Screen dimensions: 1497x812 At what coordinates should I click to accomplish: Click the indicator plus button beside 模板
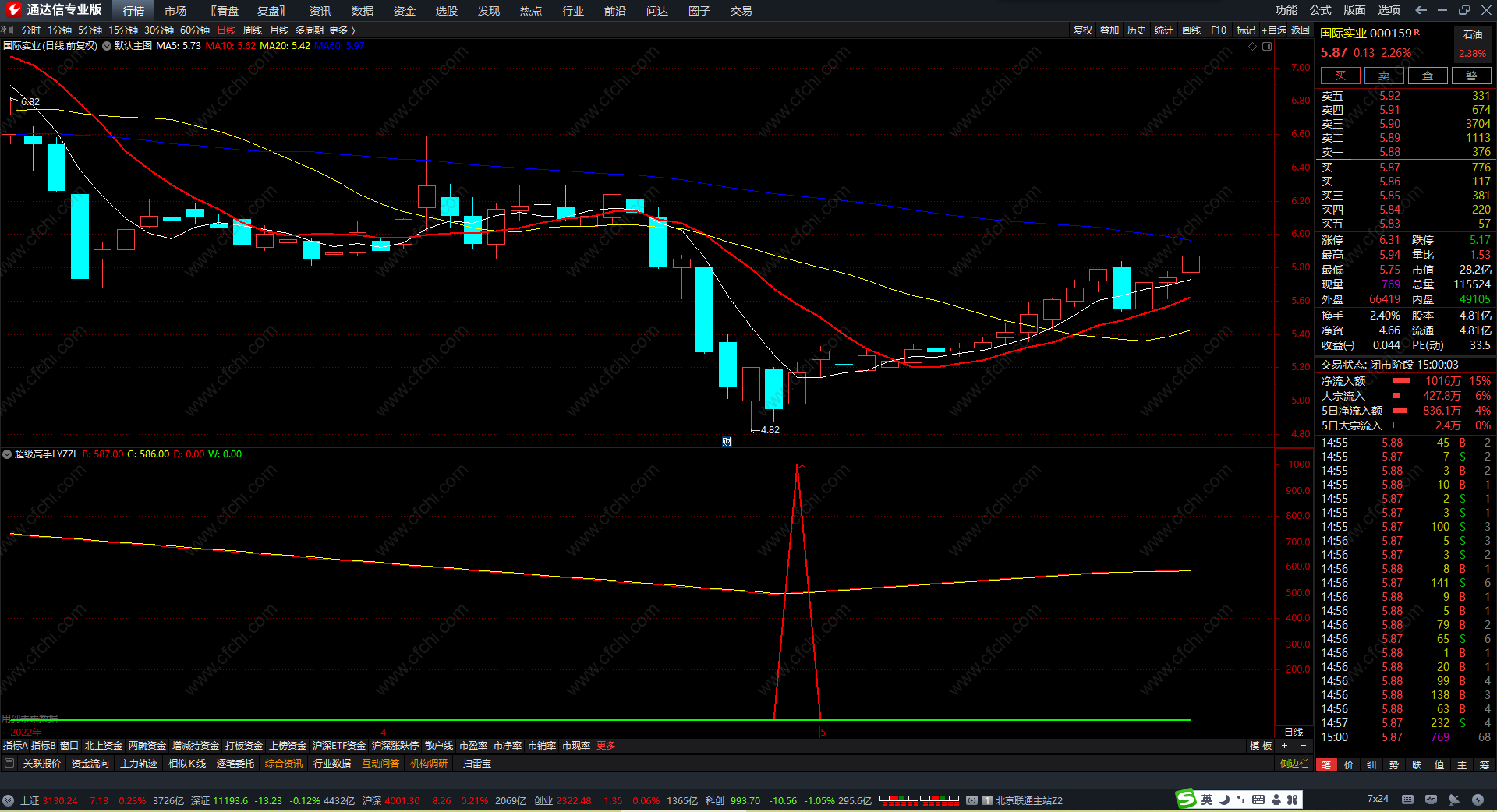click(1284, 746)
